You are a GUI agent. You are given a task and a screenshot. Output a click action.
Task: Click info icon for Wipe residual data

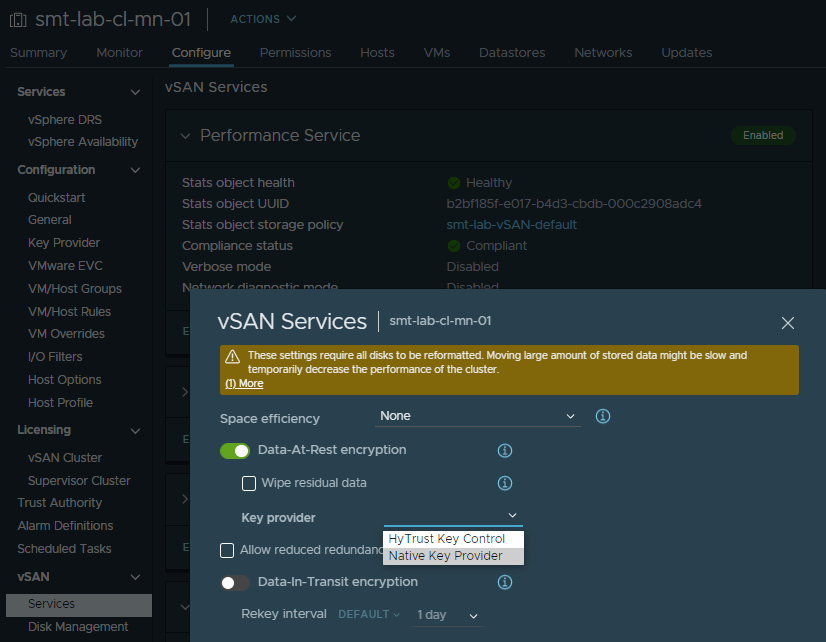coord(505,484)
